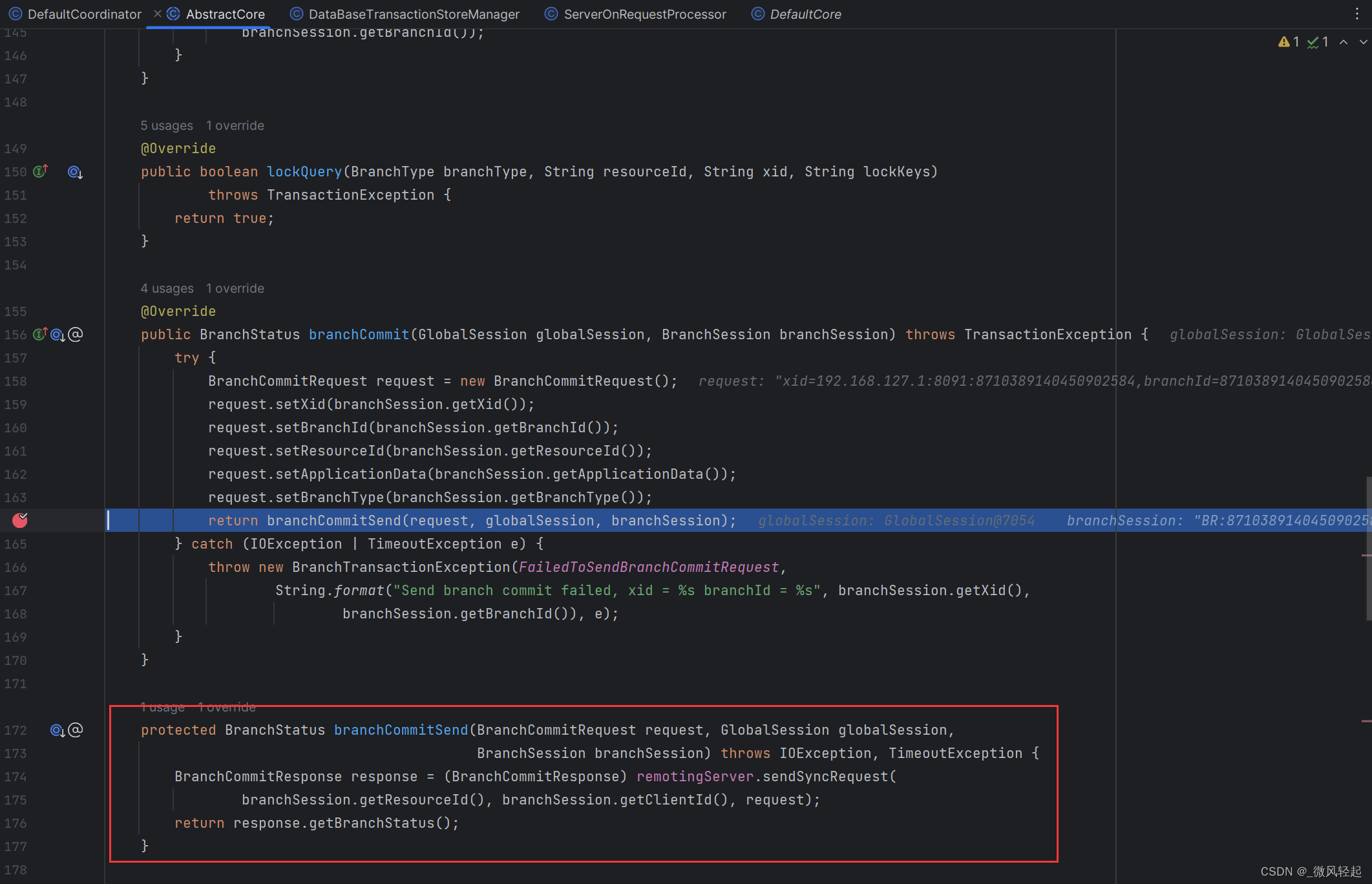
Task: Click the red error stripe mark near line 165
Action: pyautogui.click(x=1366, y=554)
